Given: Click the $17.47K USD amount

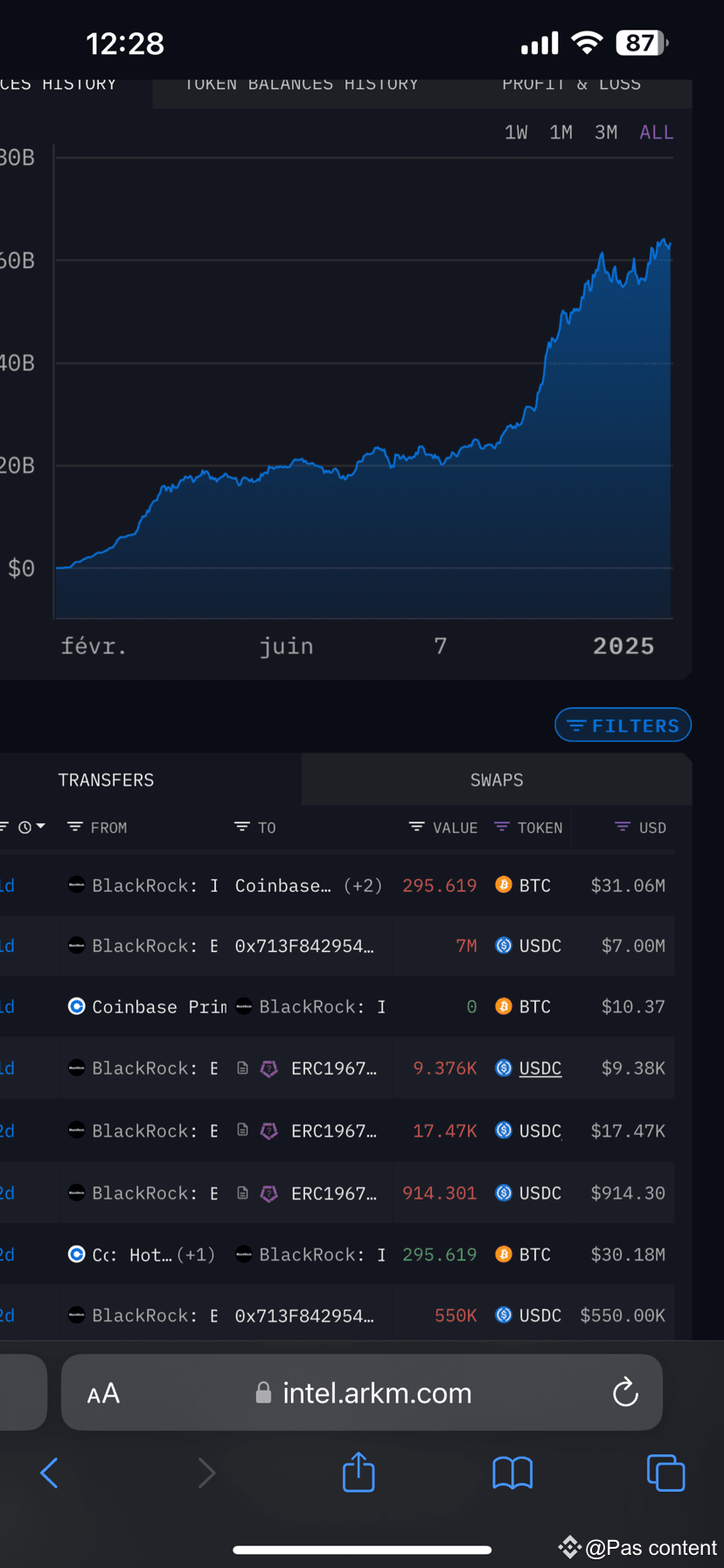Looking at the screenshot, I should [x=628, y=1130].
